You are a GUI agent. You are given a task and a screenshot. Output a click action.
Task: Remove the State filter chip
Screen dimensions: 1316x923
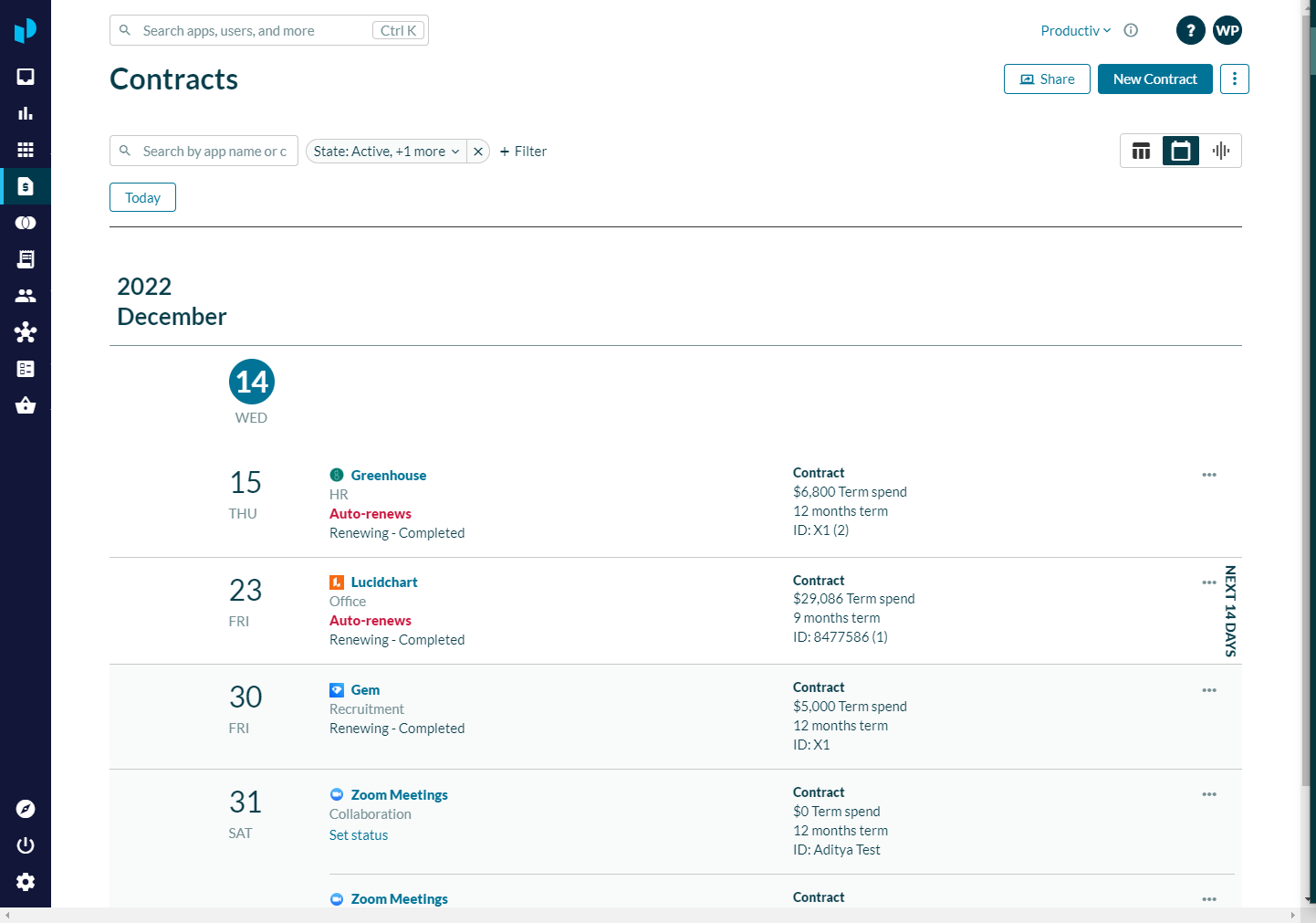tap(478, 152)
